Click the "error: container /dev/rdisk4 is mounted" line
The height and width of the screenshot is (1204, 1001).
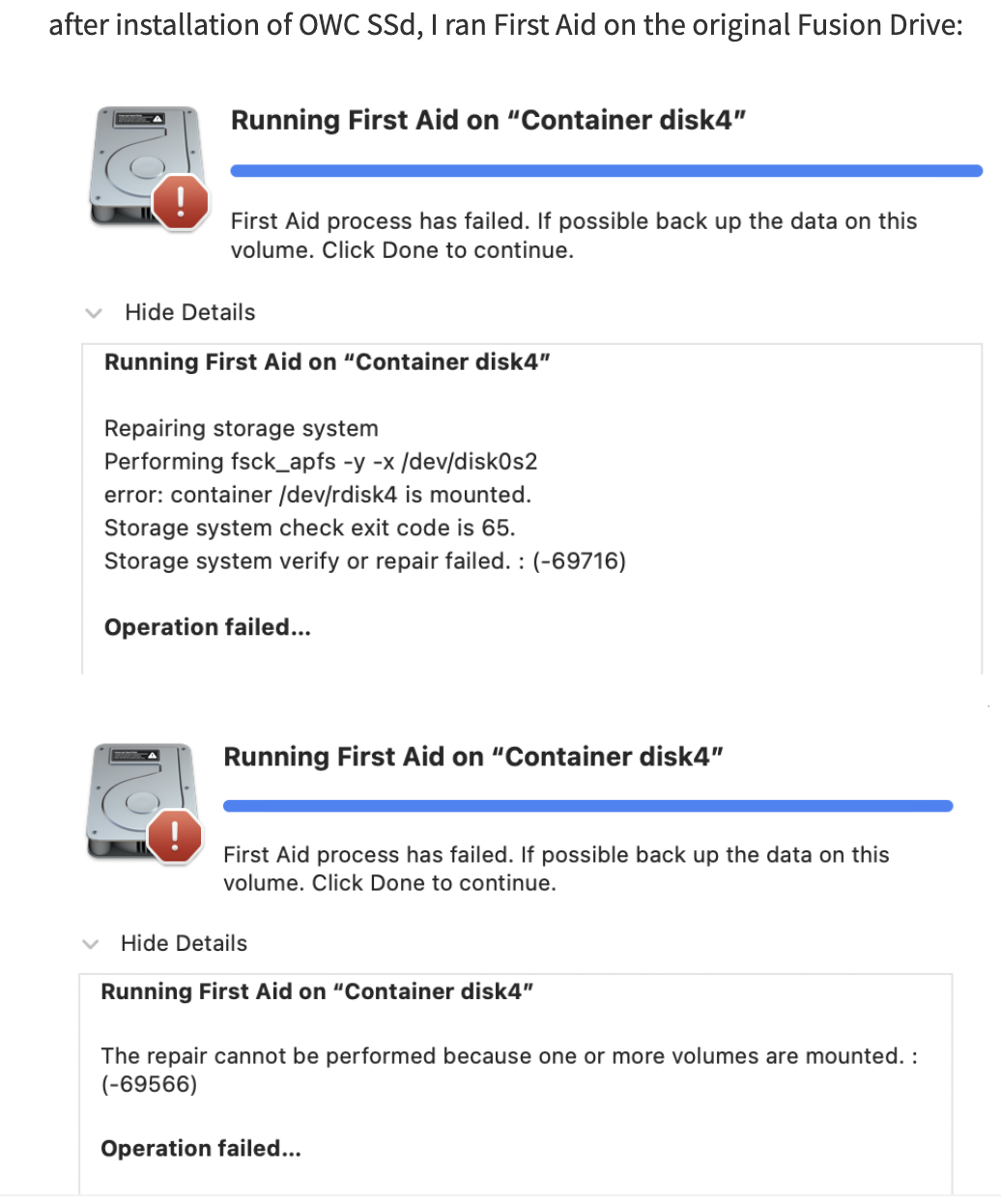[318, 495]
